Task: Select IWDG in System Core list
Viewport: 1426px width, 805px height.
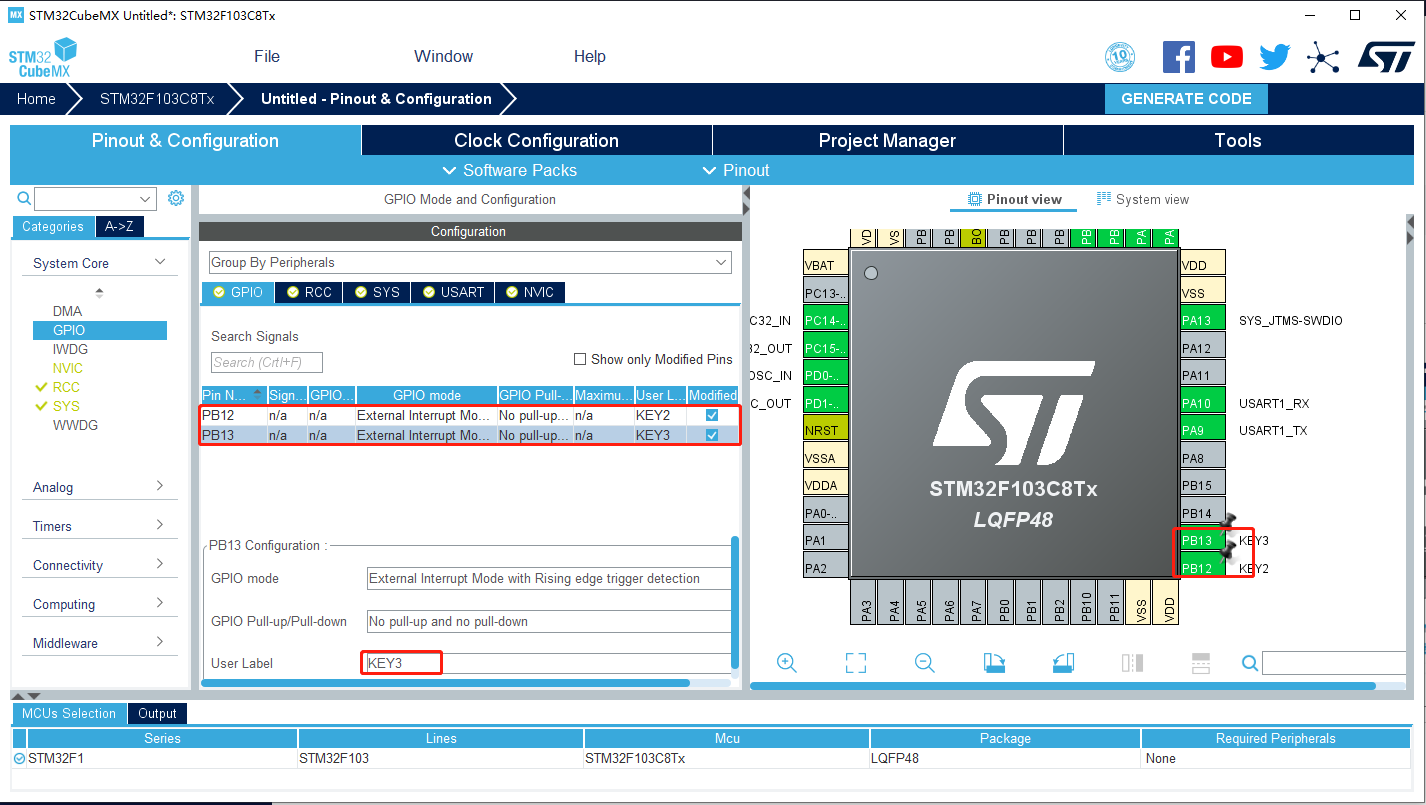Action: [x=70, y=349]
